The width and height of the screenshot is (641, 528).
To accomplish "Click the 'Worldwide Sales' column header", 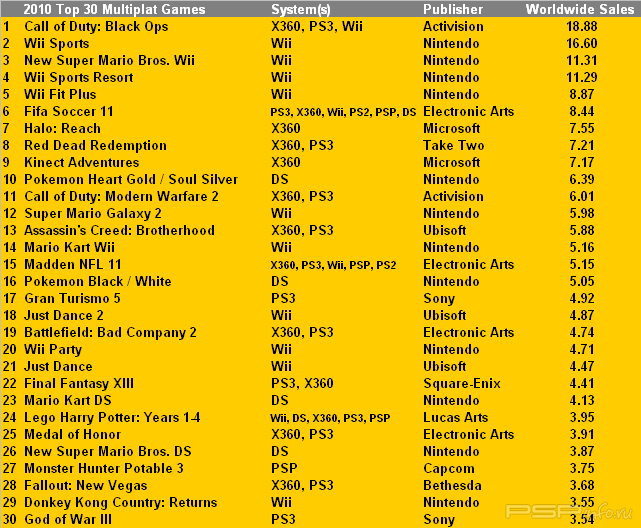I will click(580, 9).
